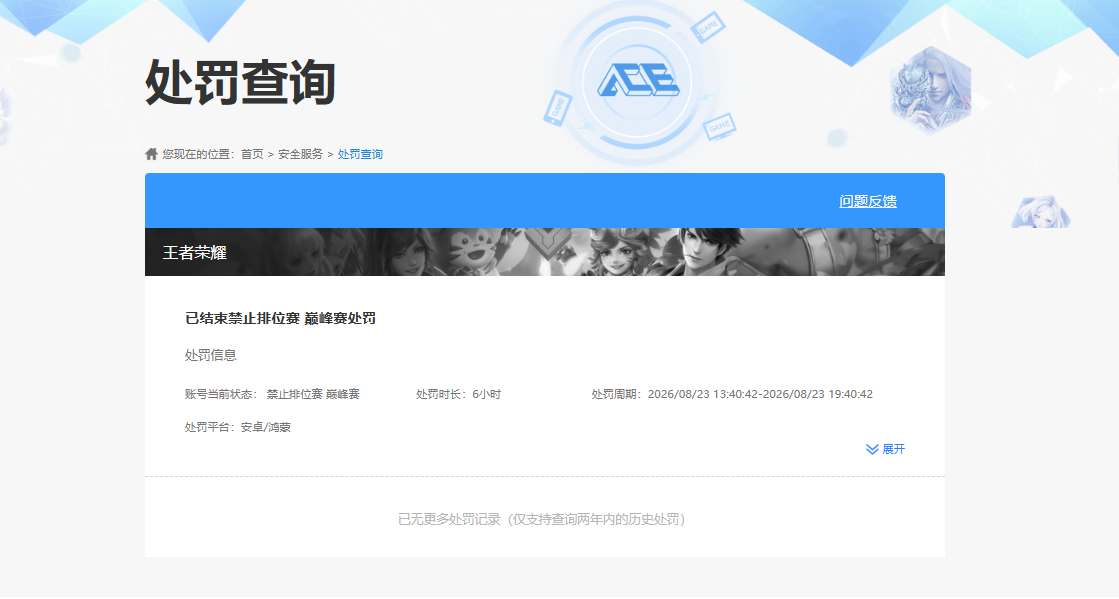Go to 安全服务 breadcrumb link
This screenshot has width=1119, height=599.
tap(300, 154)
